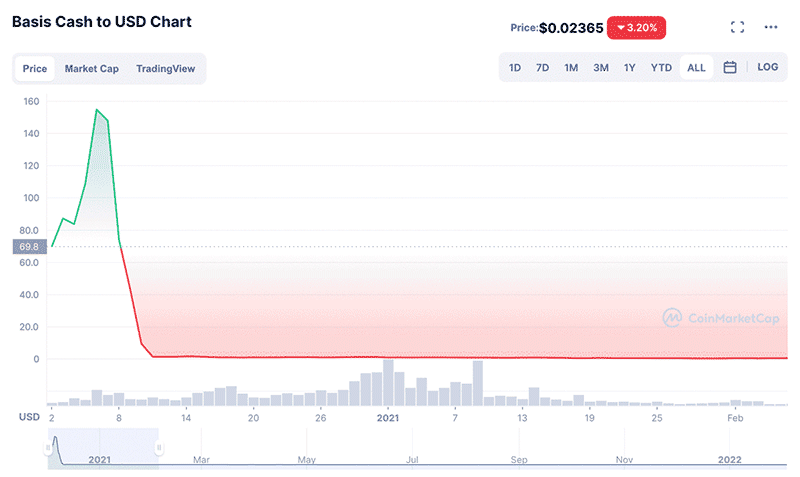This screenshot has width=800, height=477.
Task: Grab the left handle of range navigator
Action: (x=48, y=447)
